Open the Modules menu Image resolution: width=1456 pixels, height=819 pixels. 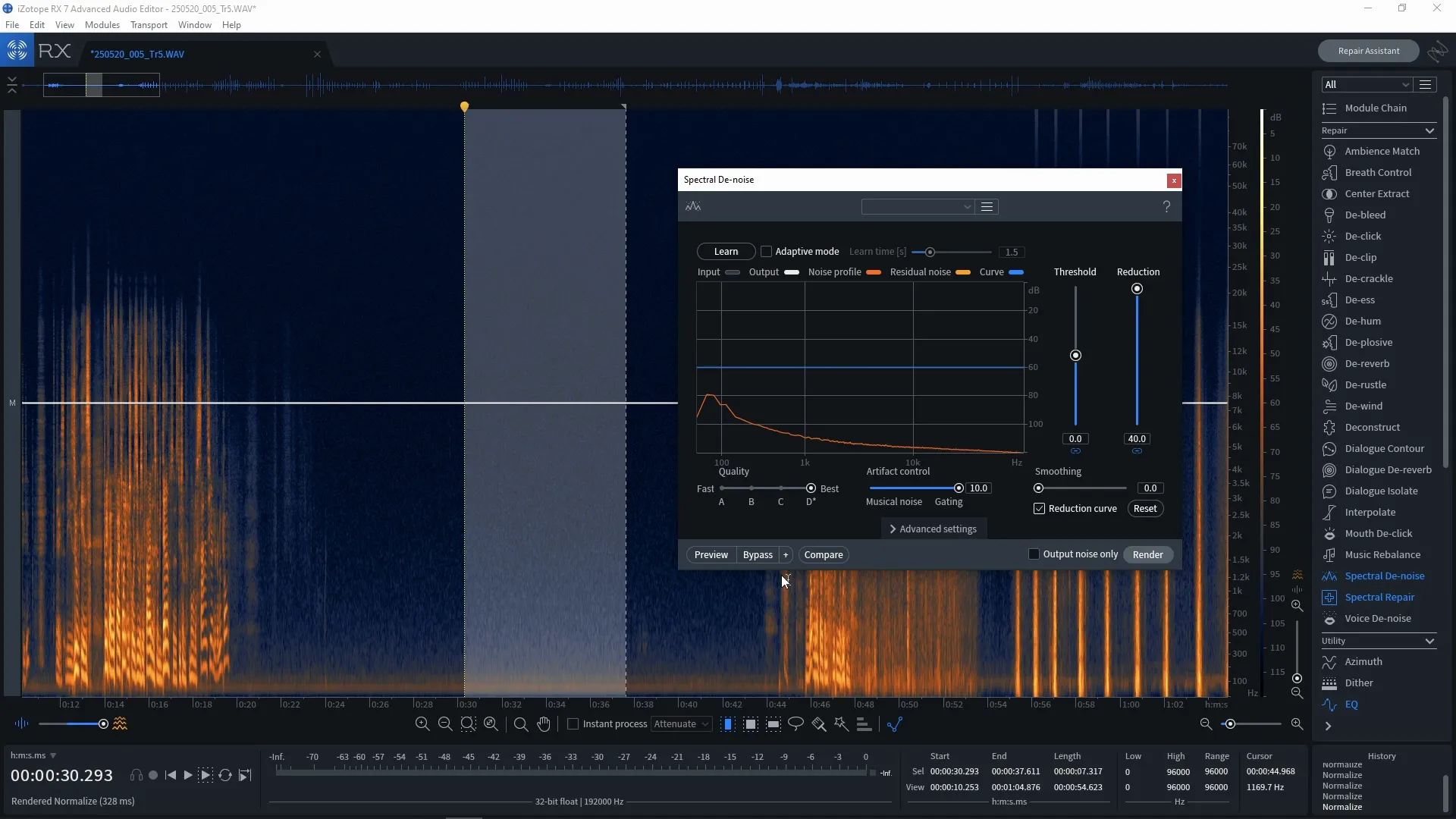pyautogui.click(x=102, y=25)
